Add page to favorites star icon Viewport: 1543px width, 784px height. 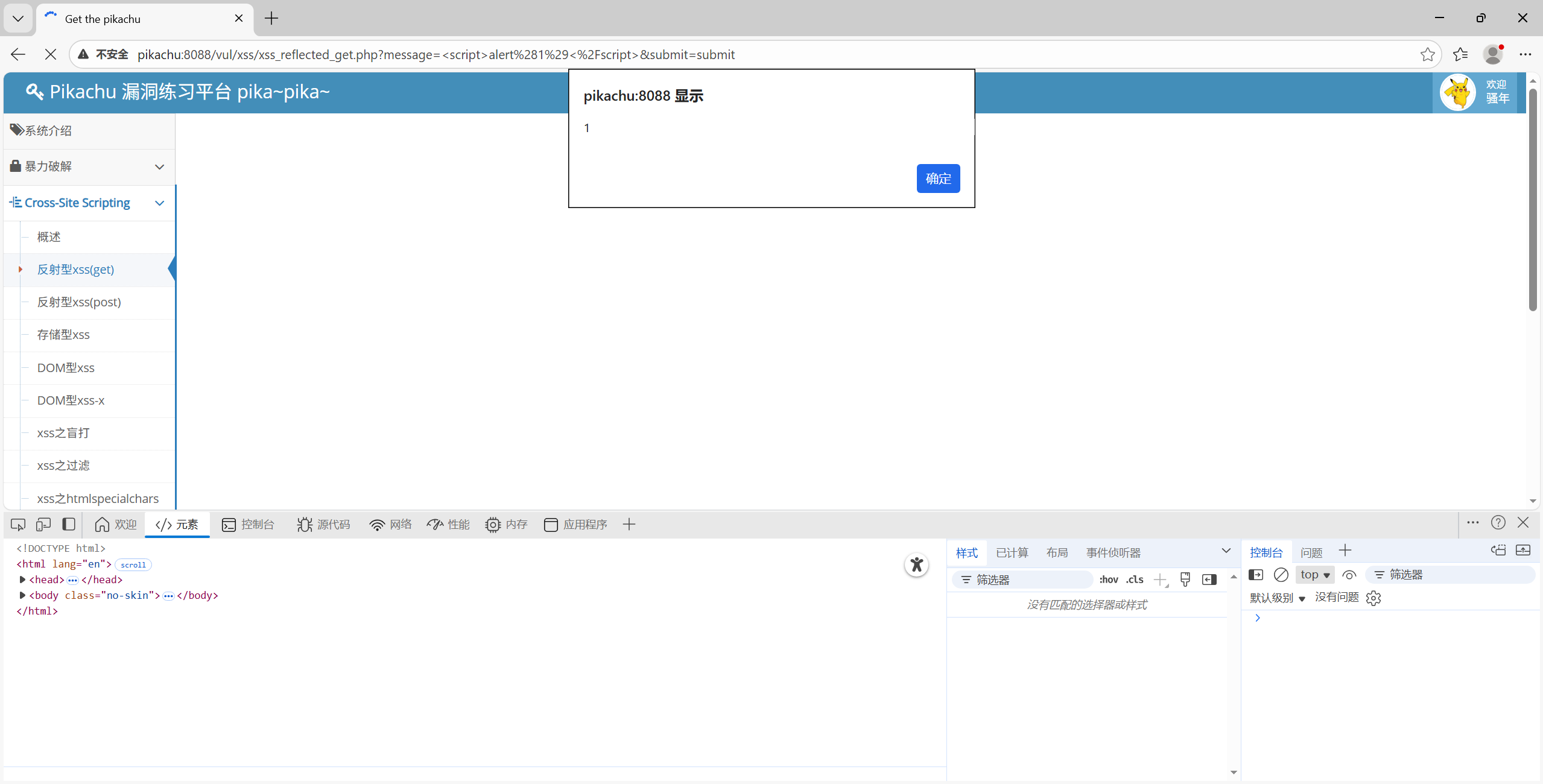[1427, 55]
